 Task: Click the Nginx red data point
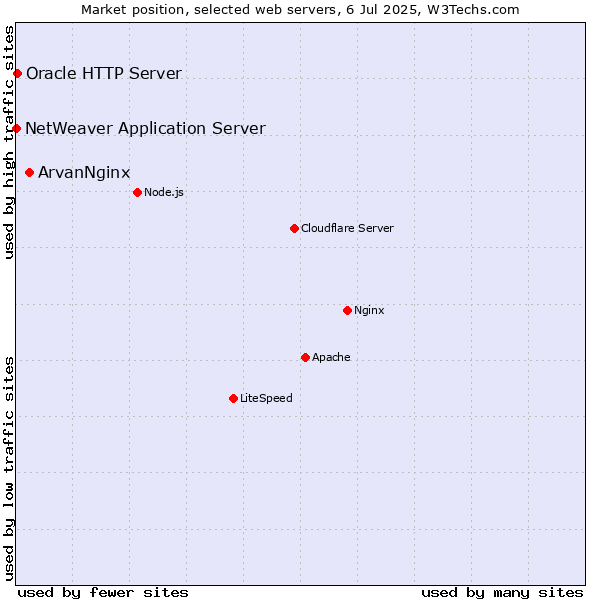point(347,310)
